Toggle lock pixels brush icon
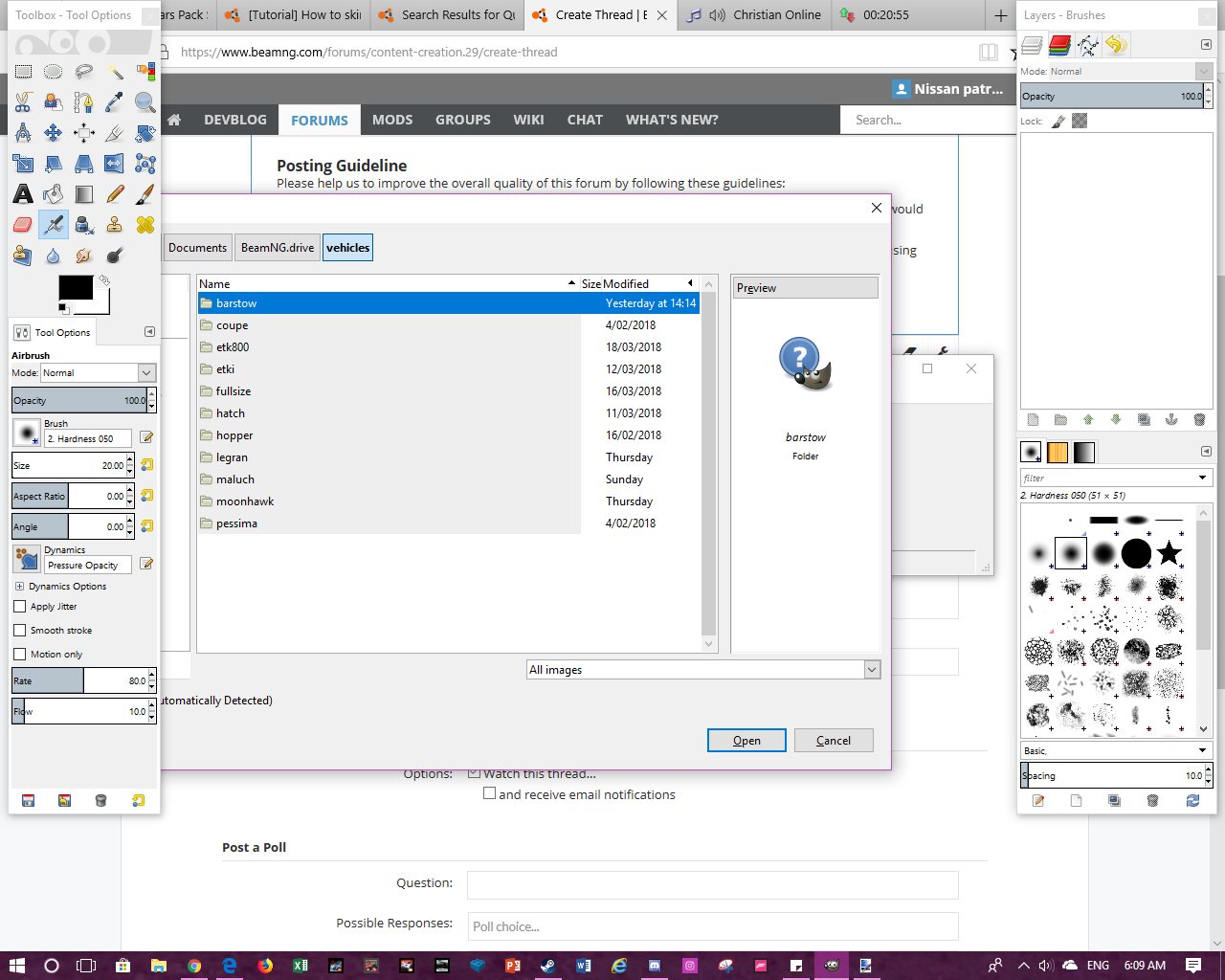The height and width of the screenshot is (980, 1225). click(1058, 121)
